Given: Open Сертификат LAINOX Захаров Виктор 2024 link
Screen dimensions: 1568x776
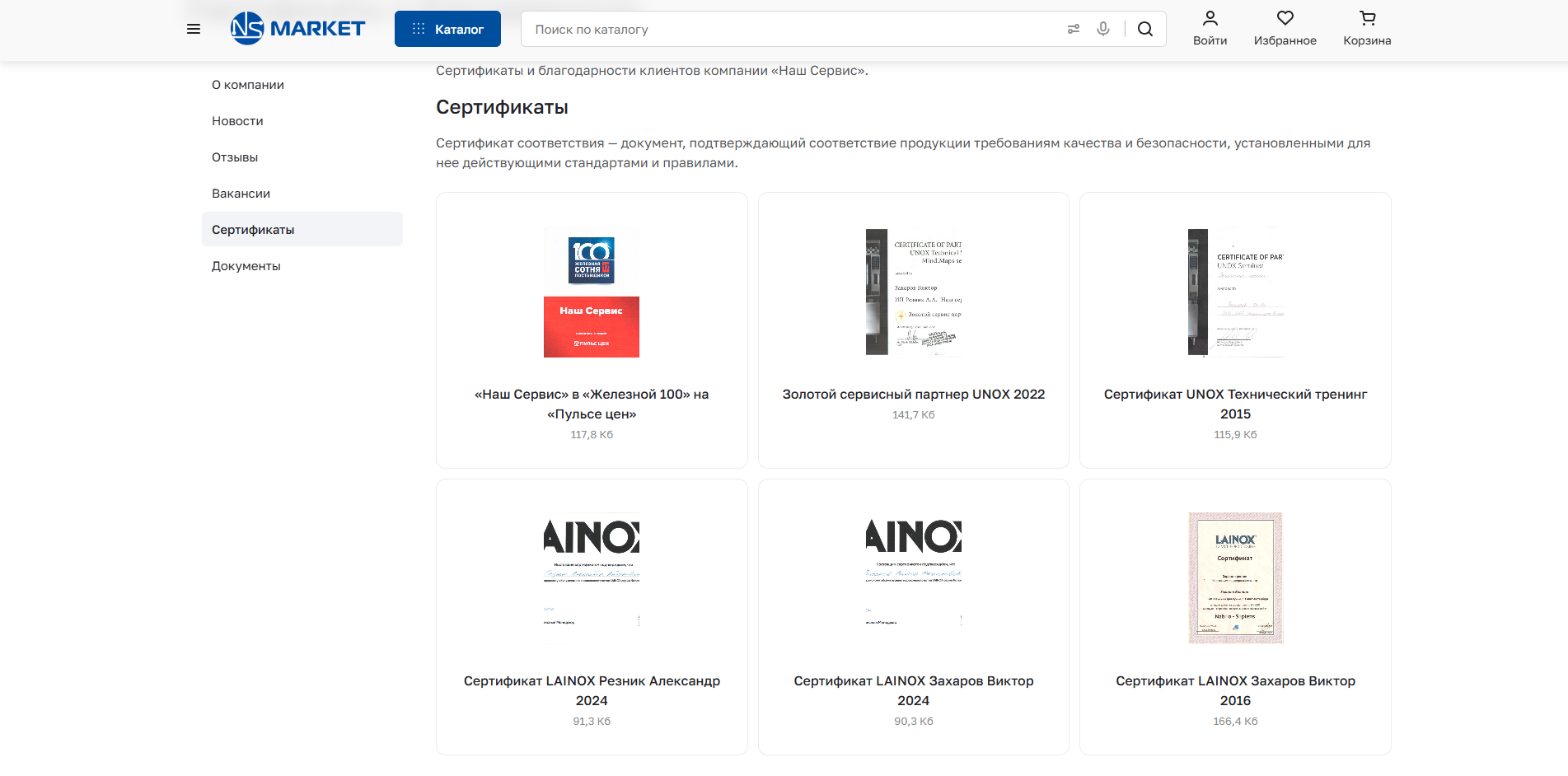Looking at the screenshot, I should point(914,691).
